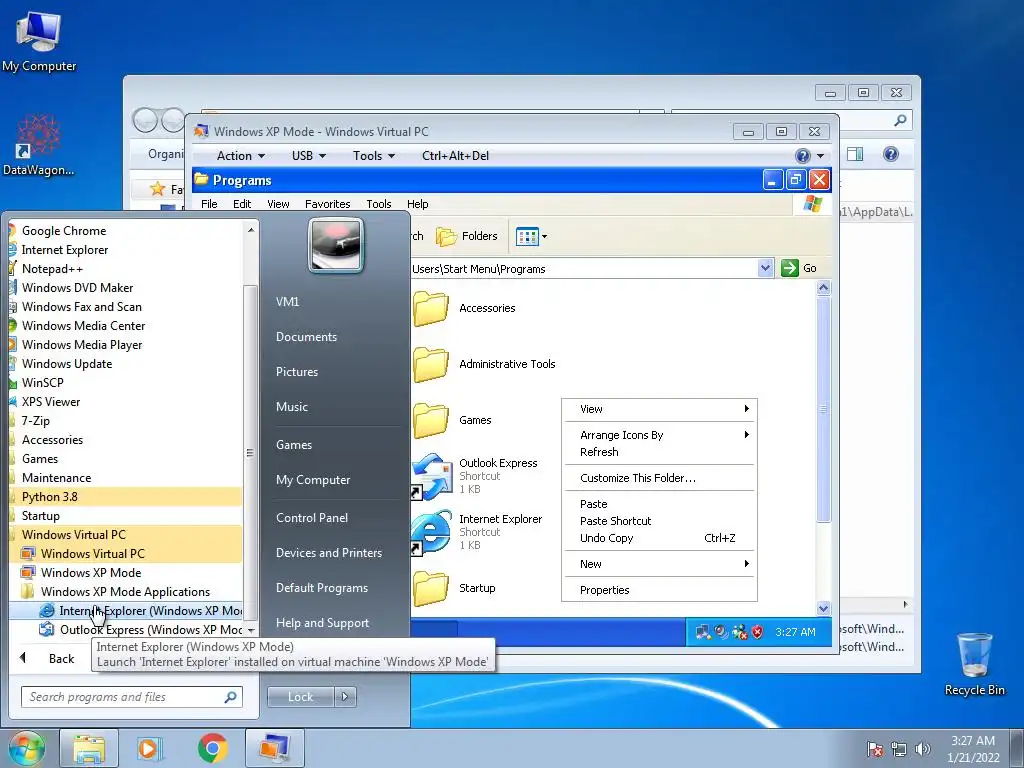This screenshot has height=768, width=1024.
Task: Open the File menu in Programs window
Action: point(209,204)
